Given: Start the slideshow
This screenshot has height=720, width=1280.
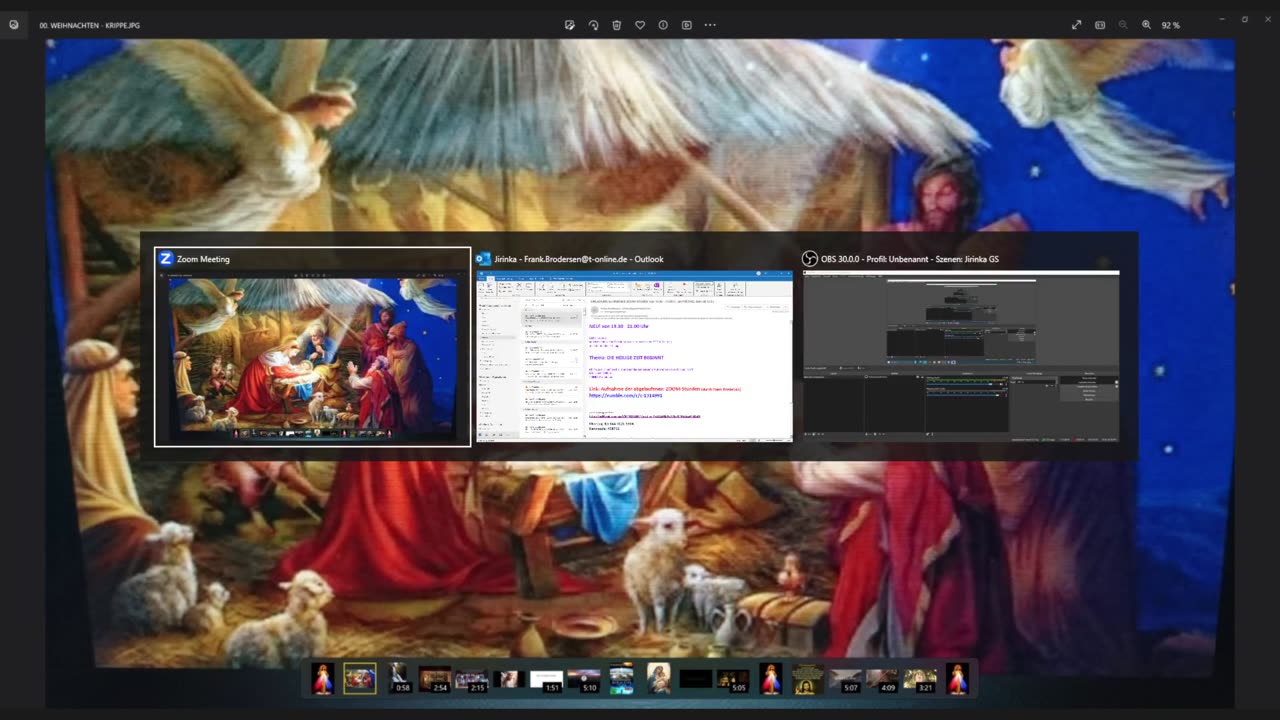Looking at the screenshot, I should 687,25.
